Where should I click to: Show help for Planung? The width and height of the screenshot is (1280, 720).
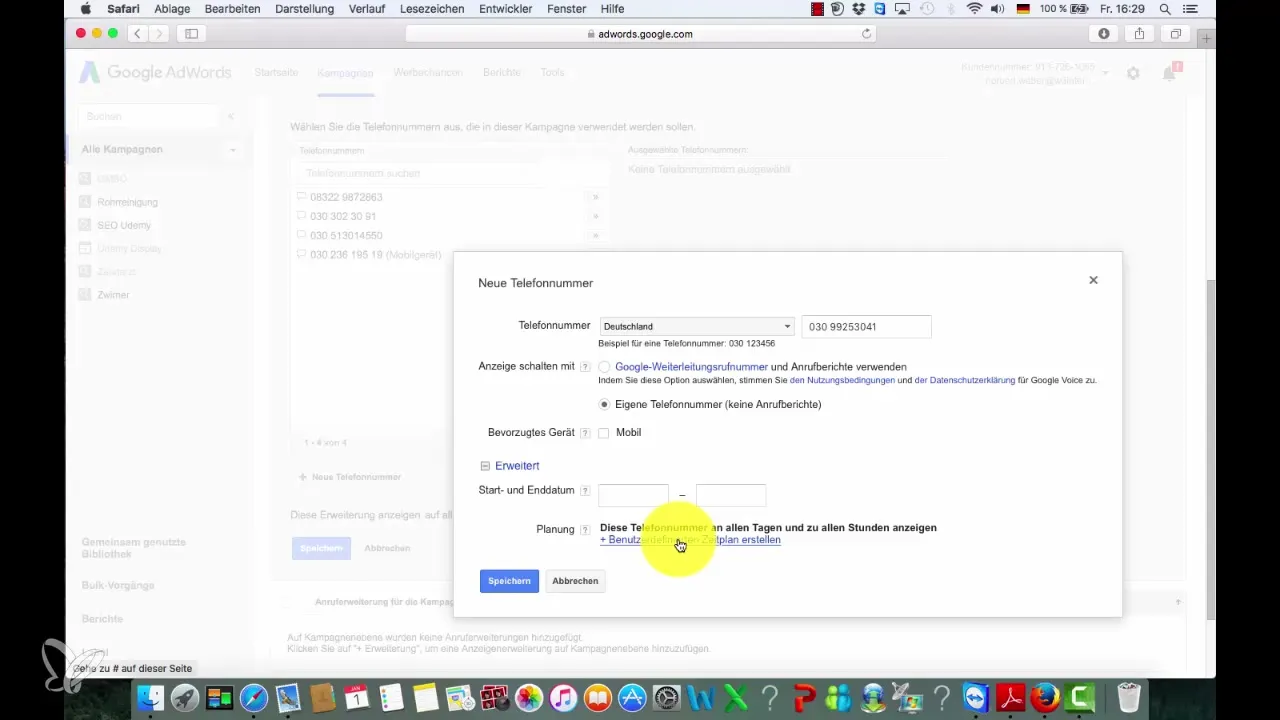click(585, 529)
